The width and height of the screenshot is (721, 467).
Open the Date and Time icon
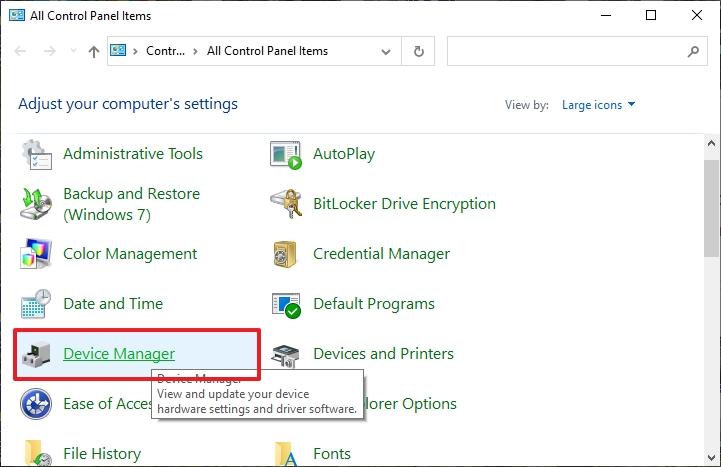coord(36,304)
